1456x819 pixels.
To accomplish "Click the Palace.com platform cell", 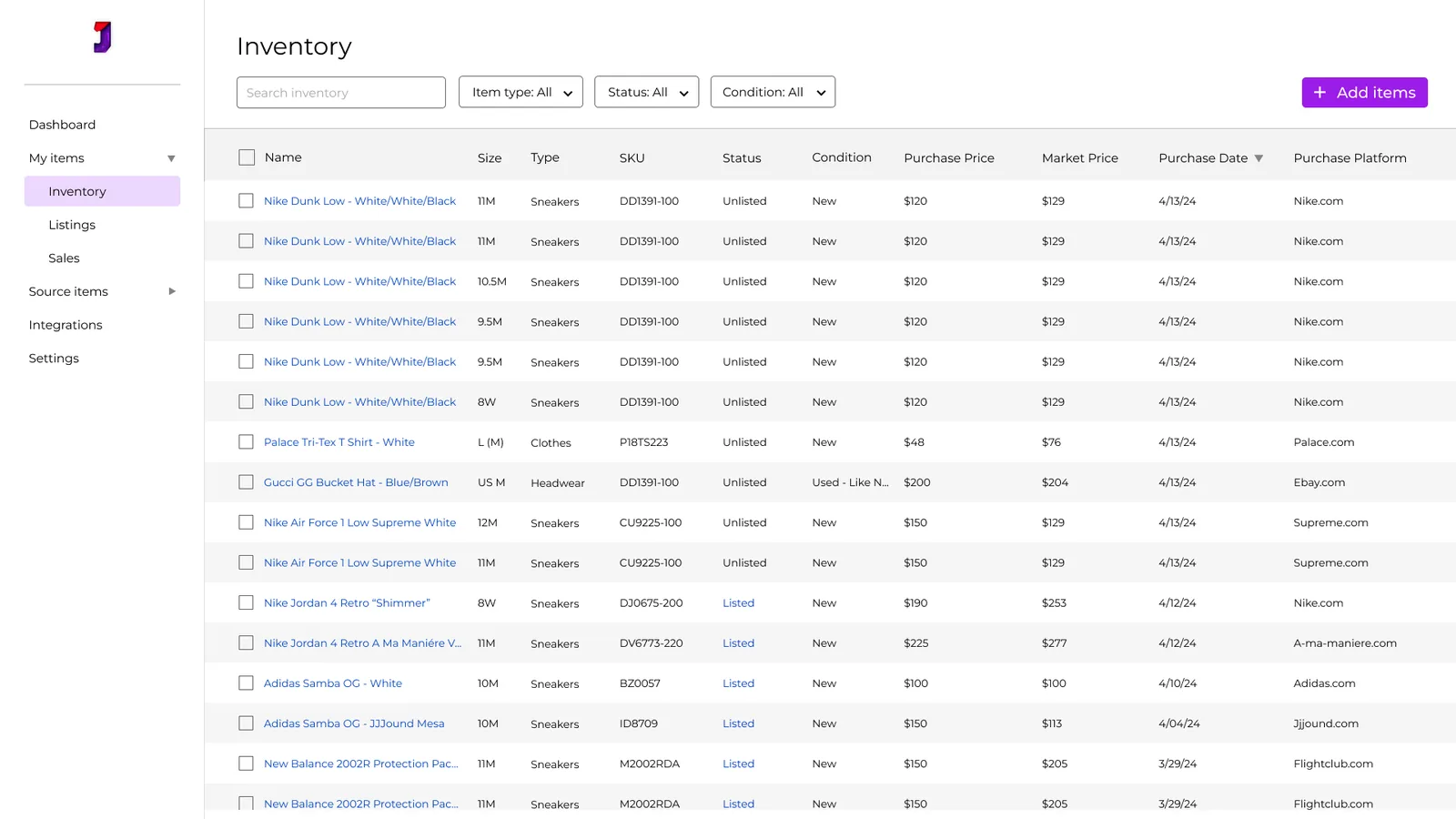I will tap(1324, 442).
